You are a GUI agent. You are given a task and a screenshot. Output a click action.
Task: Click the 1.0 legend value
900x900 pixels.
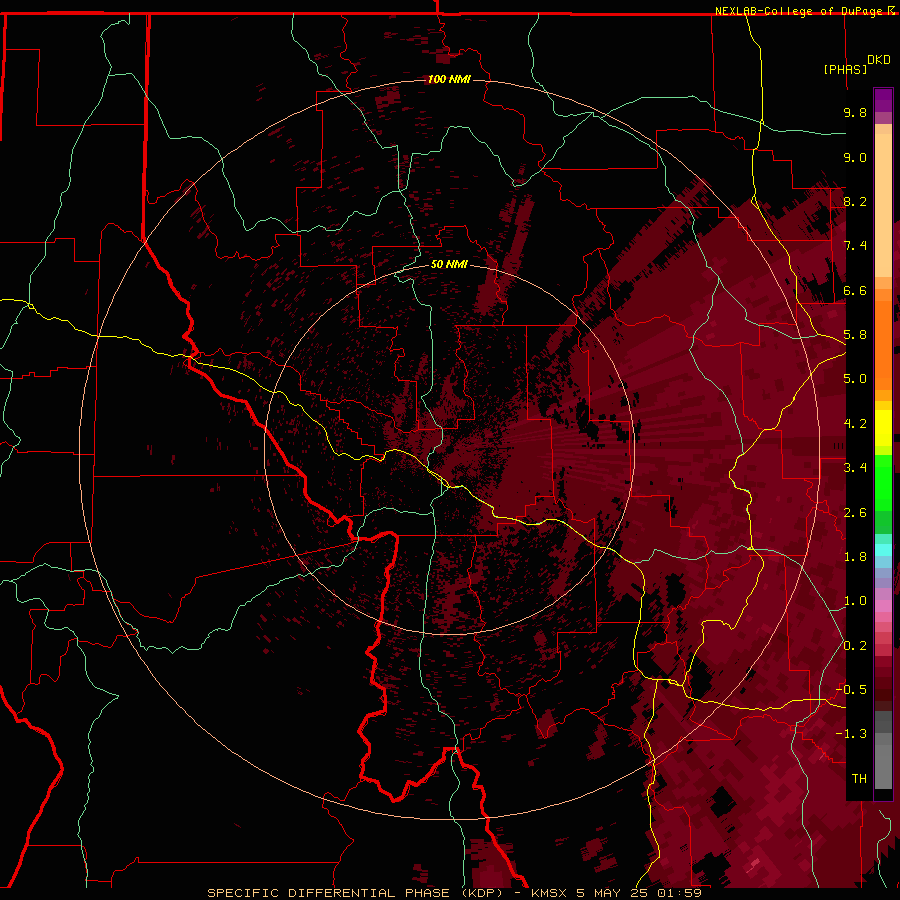(855, 601)
